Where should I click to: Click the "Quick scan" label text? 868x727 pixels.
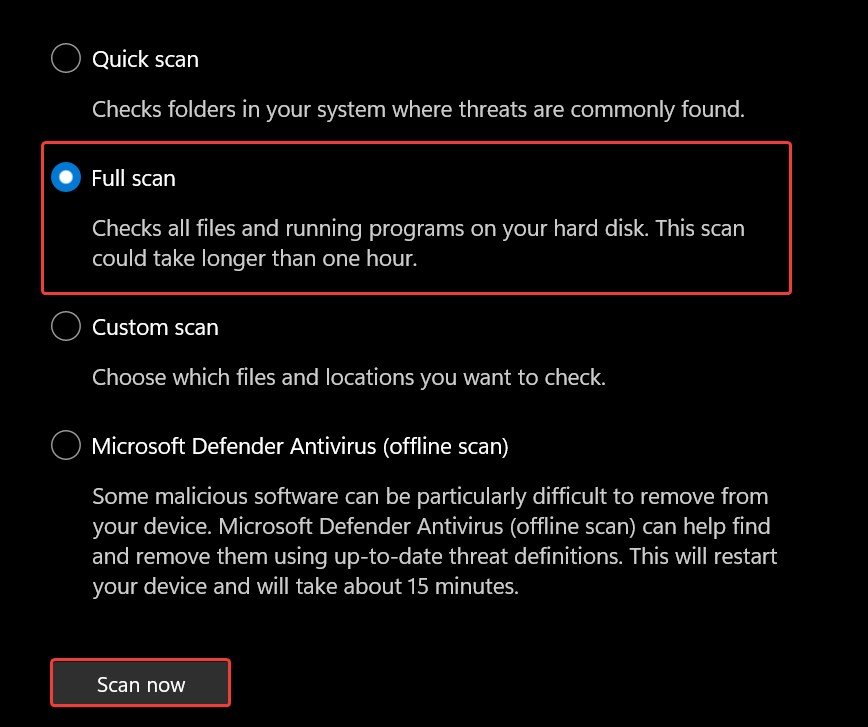pyautogui.click(x=145, y=59)
